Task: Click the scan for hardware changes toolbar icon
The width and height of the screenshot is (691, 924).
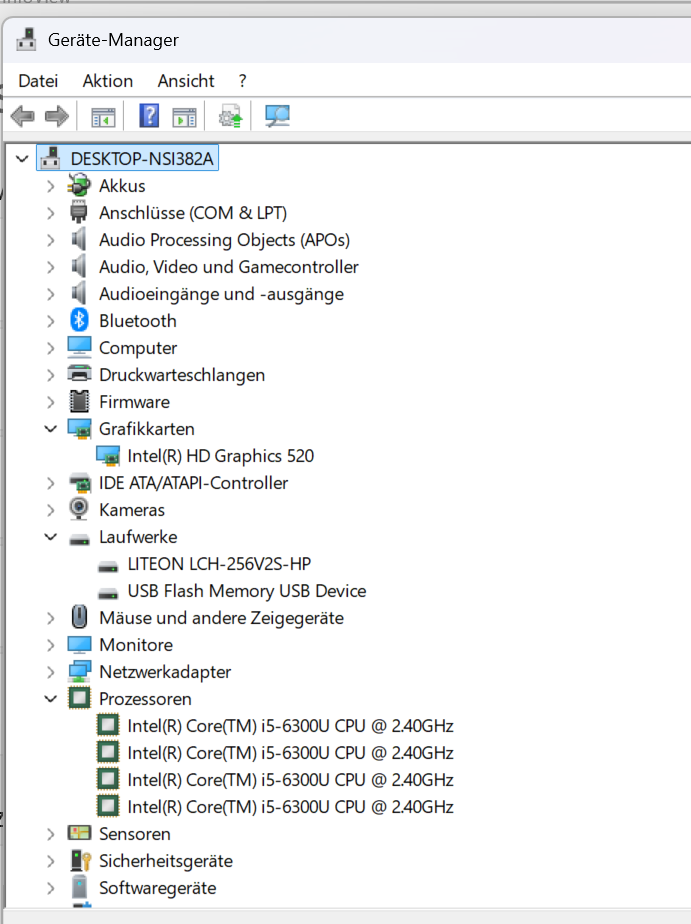Action: tap(277, 116)
